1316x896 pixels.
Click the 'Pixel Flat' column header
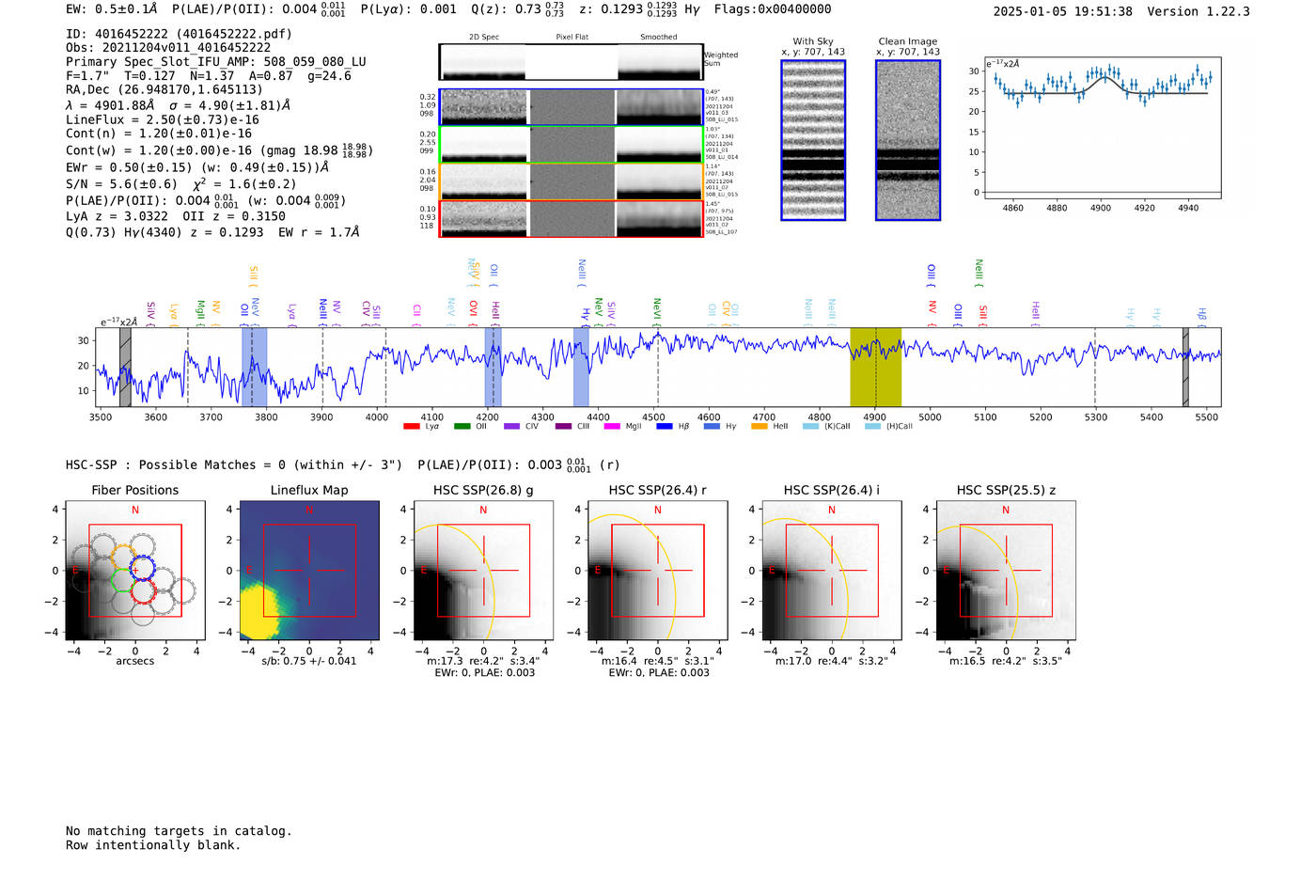(x=572, y=38)
